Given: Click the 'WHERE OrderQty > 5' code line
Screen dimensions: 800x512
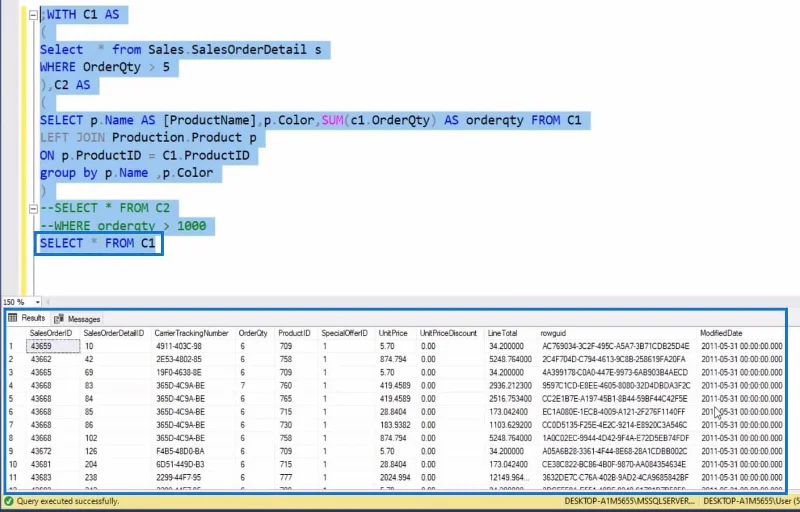Looking at the screenshot, I should click(x=105, y=67).
